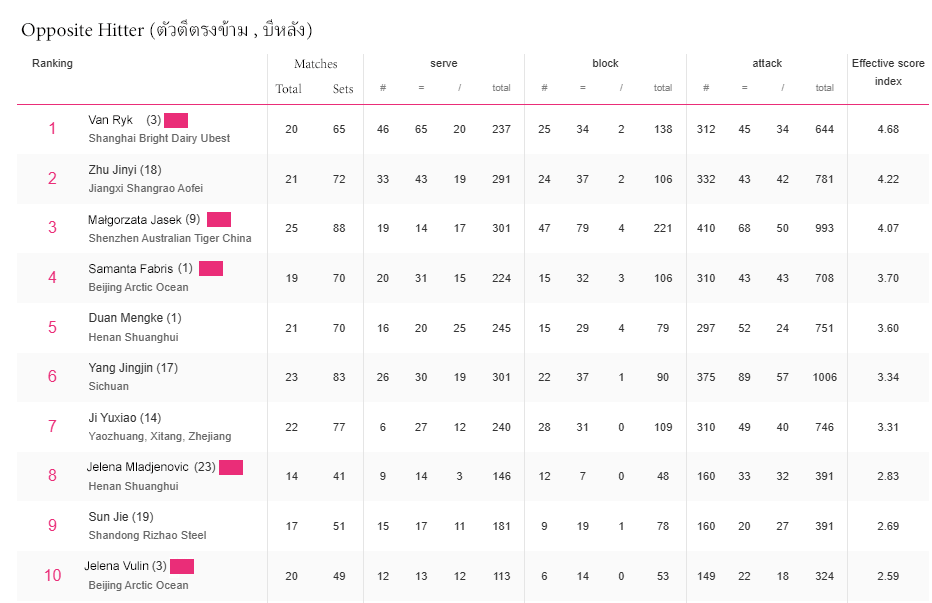Open the Shandong Rizhao Steel team link
Image resolution: width=932 pixels, height=603 pixels.
click(x=147, y=535)
